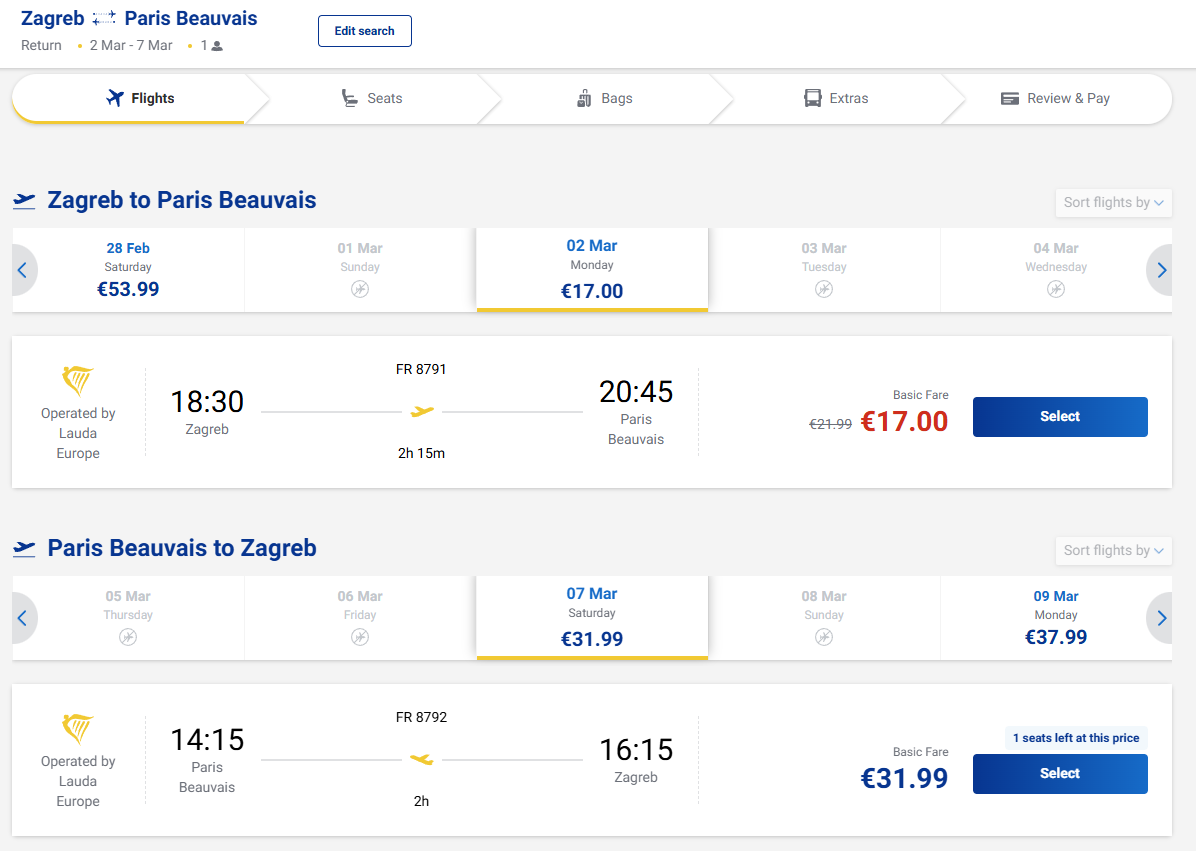1196x851 pixels.
Task: Open Sort flights by for Zagreb departure
Action: (x=1113, y=202)
